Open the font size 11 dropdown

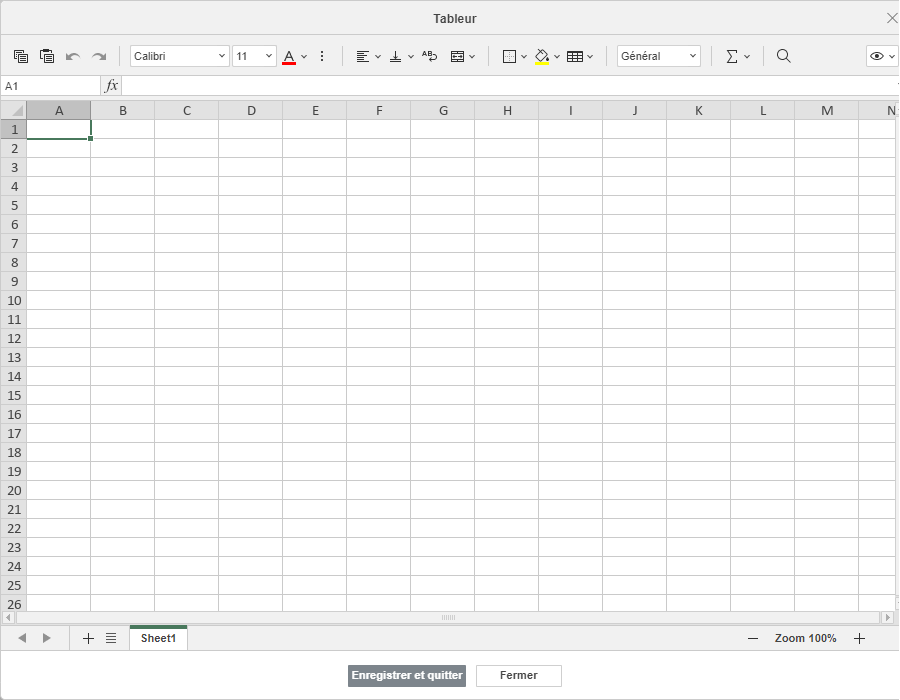[254, 56]
